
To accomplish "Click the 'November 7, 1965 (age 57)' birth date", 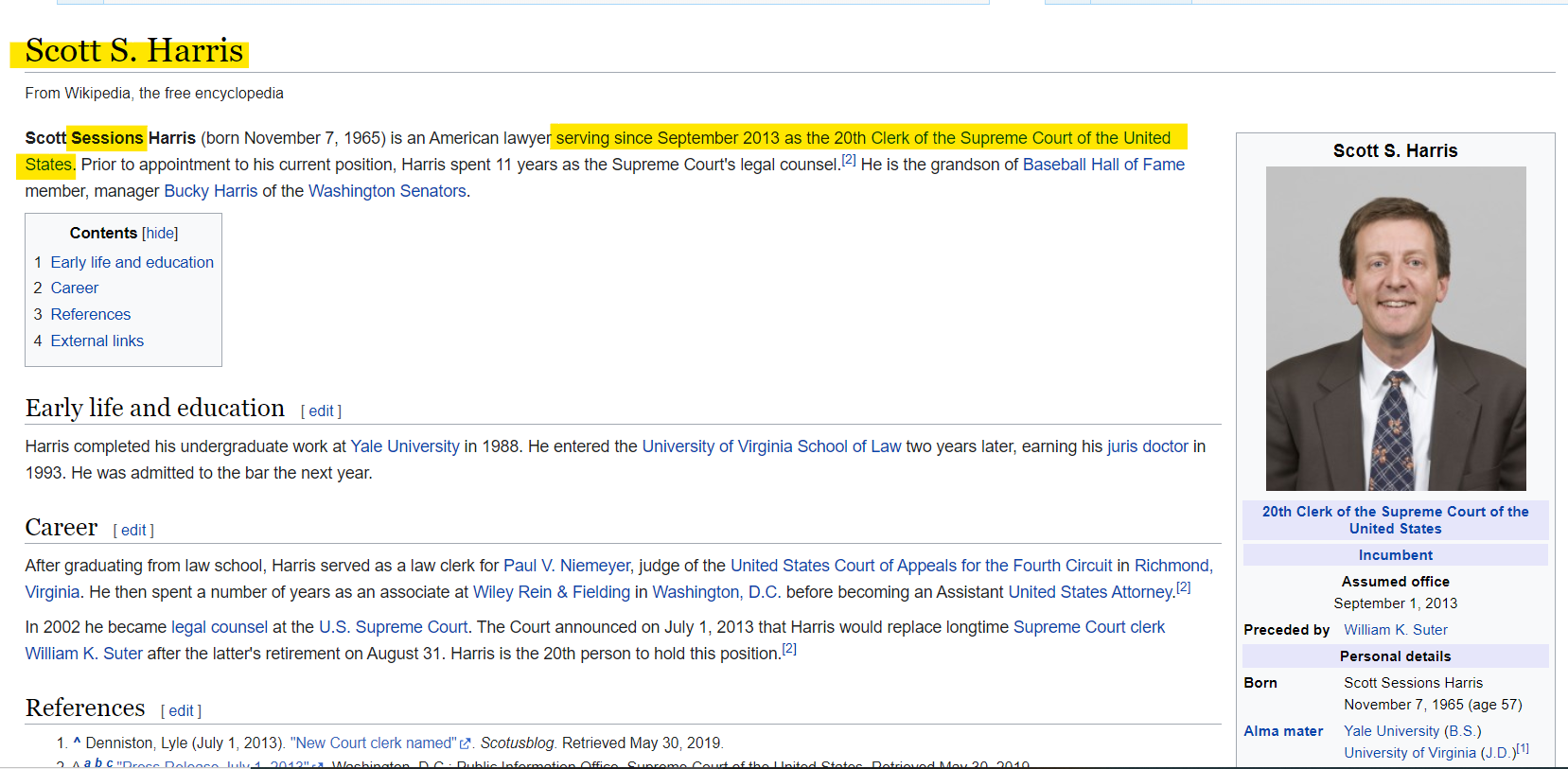I will 1434,705.
